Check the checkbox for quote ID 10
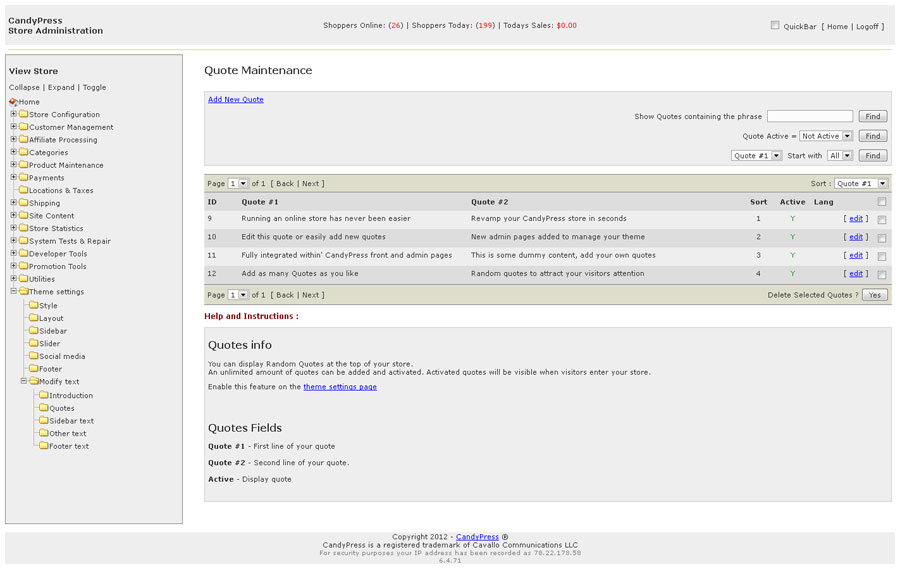The width and height of the screenshot is (900, 569). pyautogui.click(x=882, y=238)
